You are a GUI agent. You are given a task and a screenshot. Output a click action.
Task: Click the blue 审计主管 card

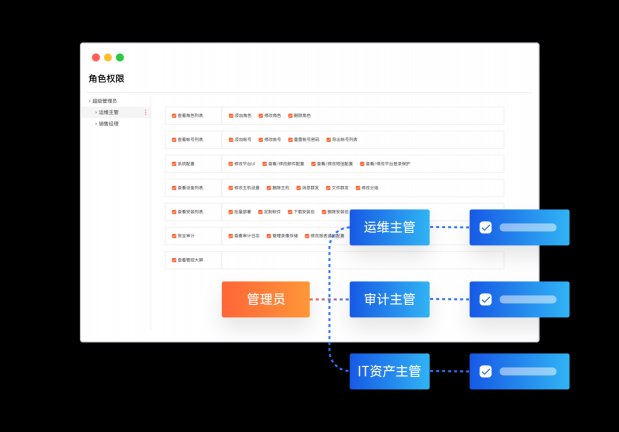click(x=390, y=299)
